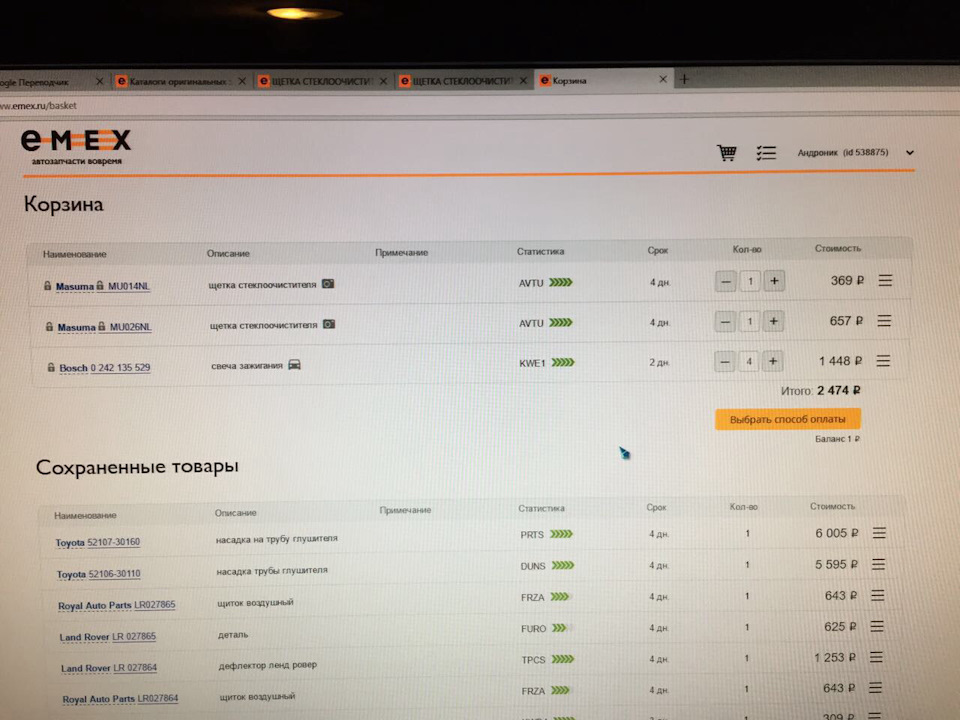Screen dimensions: 960x720
Task: Click the Баланс 1 ₽ text
Action: pos(837,439)
